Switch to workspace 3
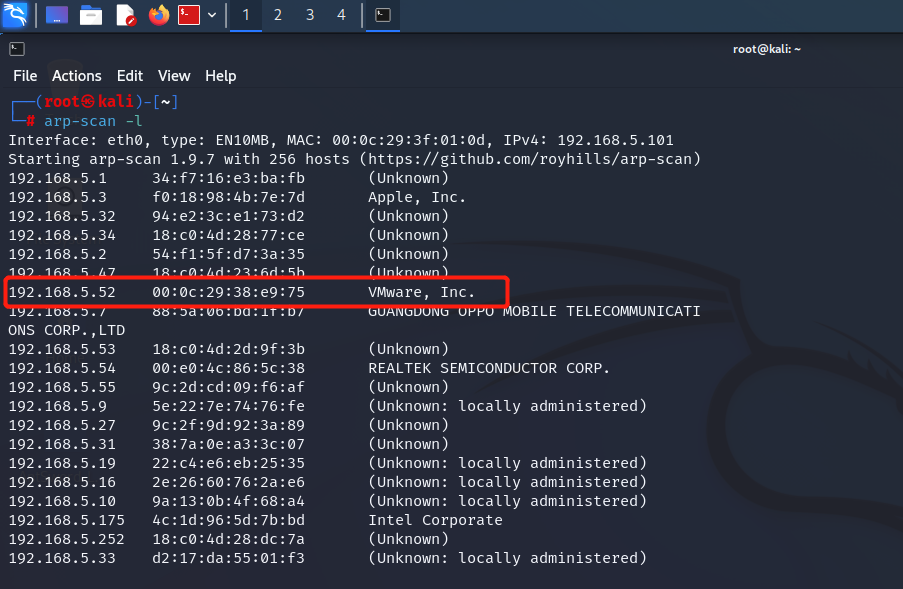903x589 pixels. point(310,15)
